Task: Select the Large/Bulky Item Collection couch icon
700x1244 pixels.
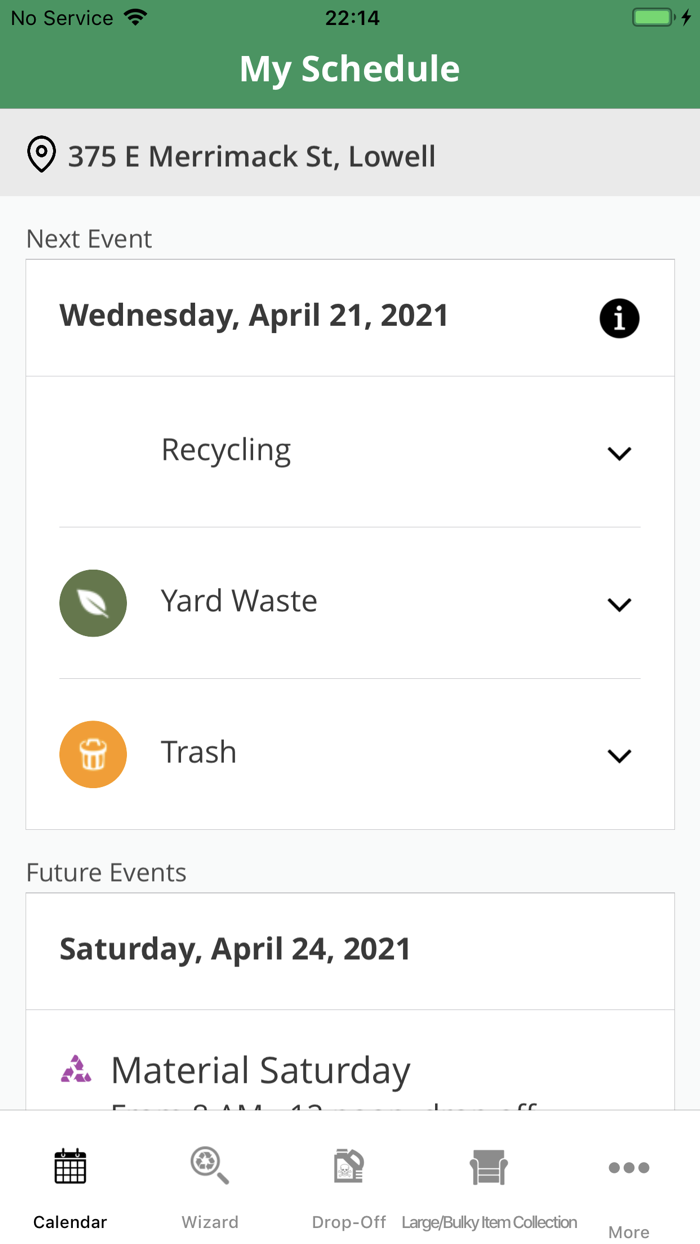Action: tap(489, 1166)
